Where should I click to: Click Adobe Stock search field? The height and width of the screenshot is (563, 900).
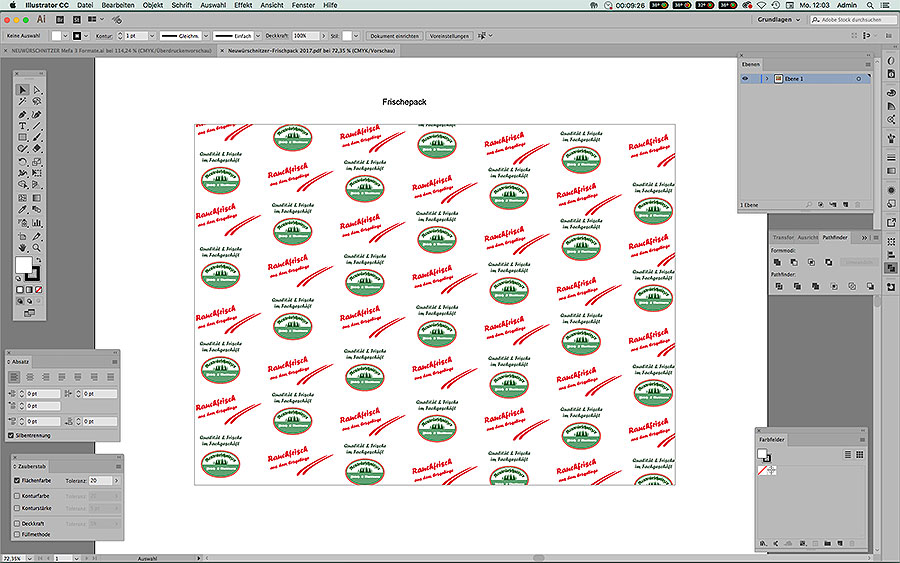point(854,20)
